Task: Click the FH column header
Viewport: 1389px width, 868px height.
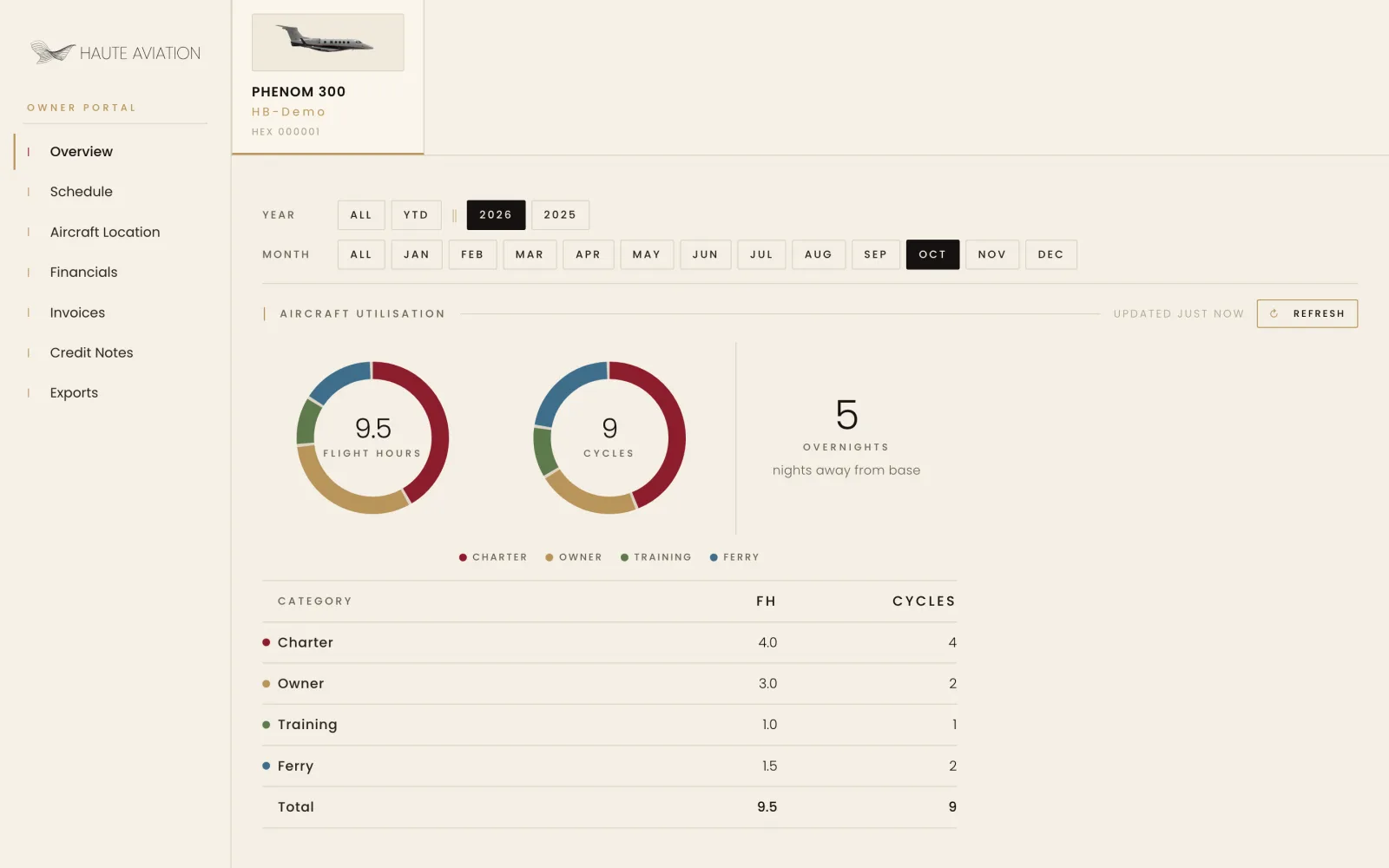Action: [767, 602]
